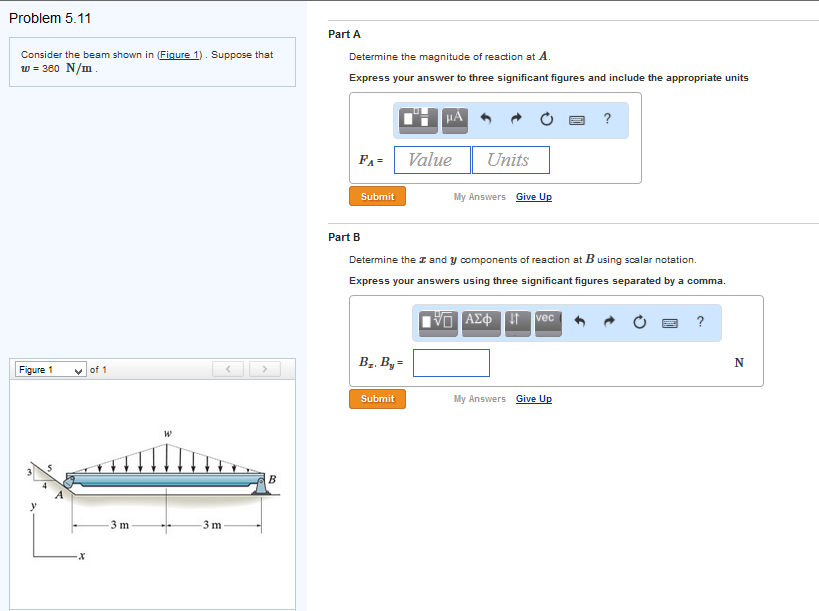Image resolution: width=819 pixels, height=611 pixels.
Task: Select the vec vector notation tool
Action: [545, 321]
